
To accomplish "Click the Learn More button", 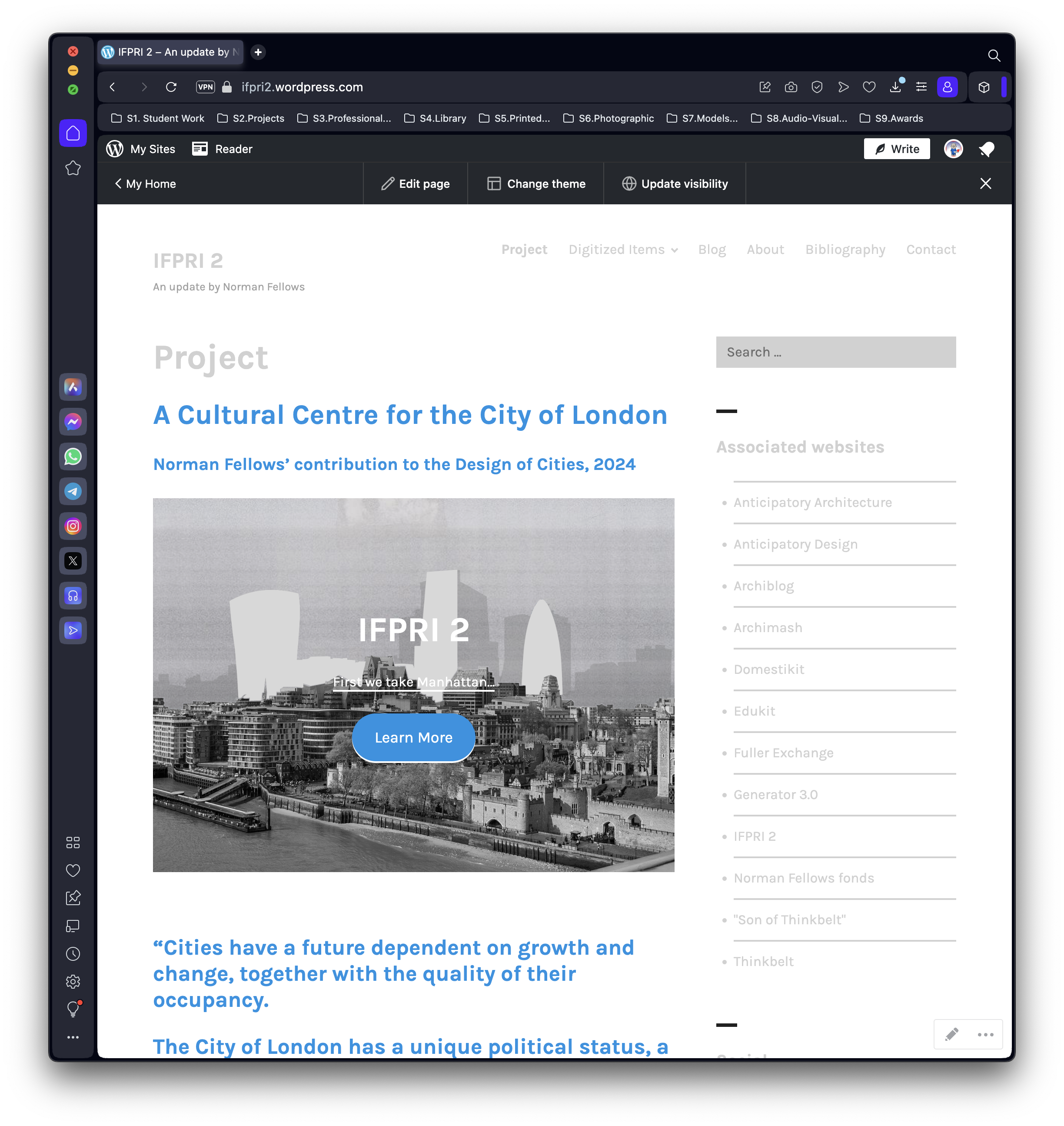I will pyautogui.click(x=413, y=737).
